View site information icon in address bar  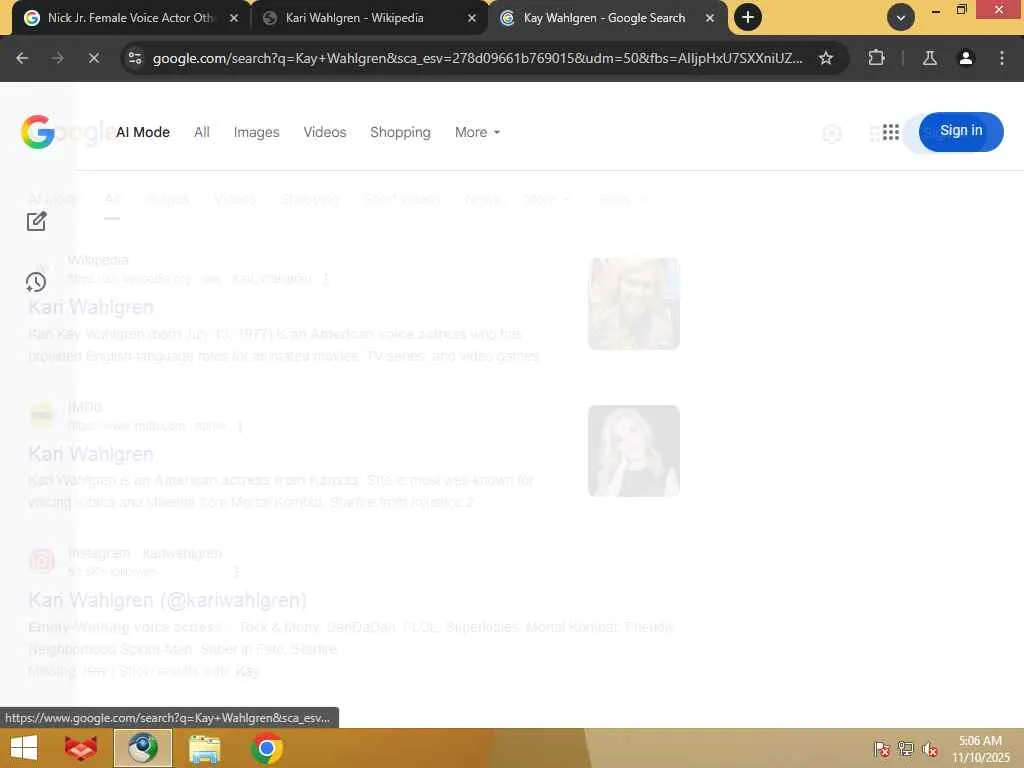tap(135, 58)
